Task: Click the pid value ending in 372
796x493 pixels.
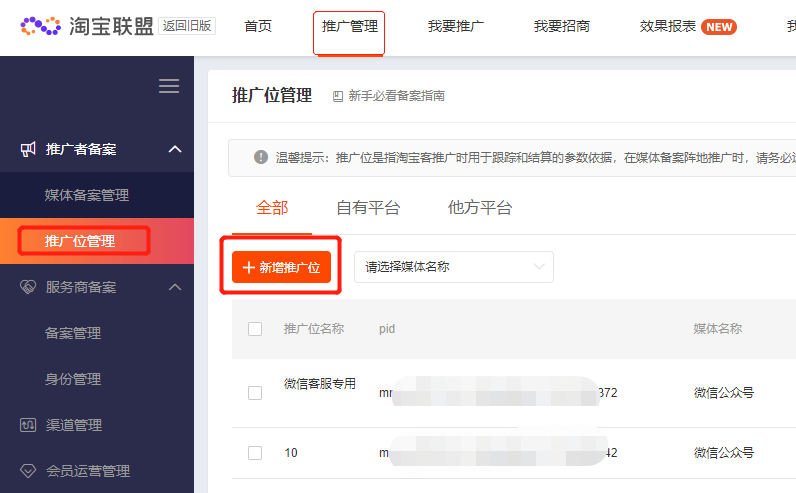Action: pyautogui.click(x=498, y=393)
